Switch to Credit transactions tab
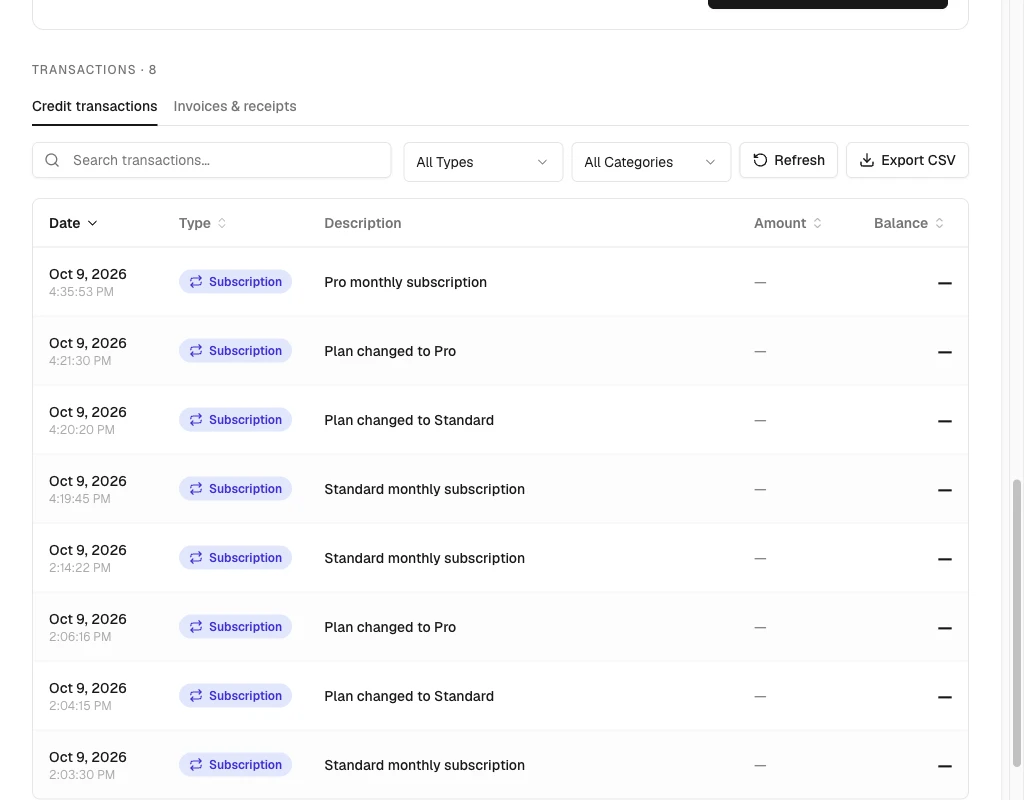The height and width of the screenshot is (800, 1024). [95, 106]
